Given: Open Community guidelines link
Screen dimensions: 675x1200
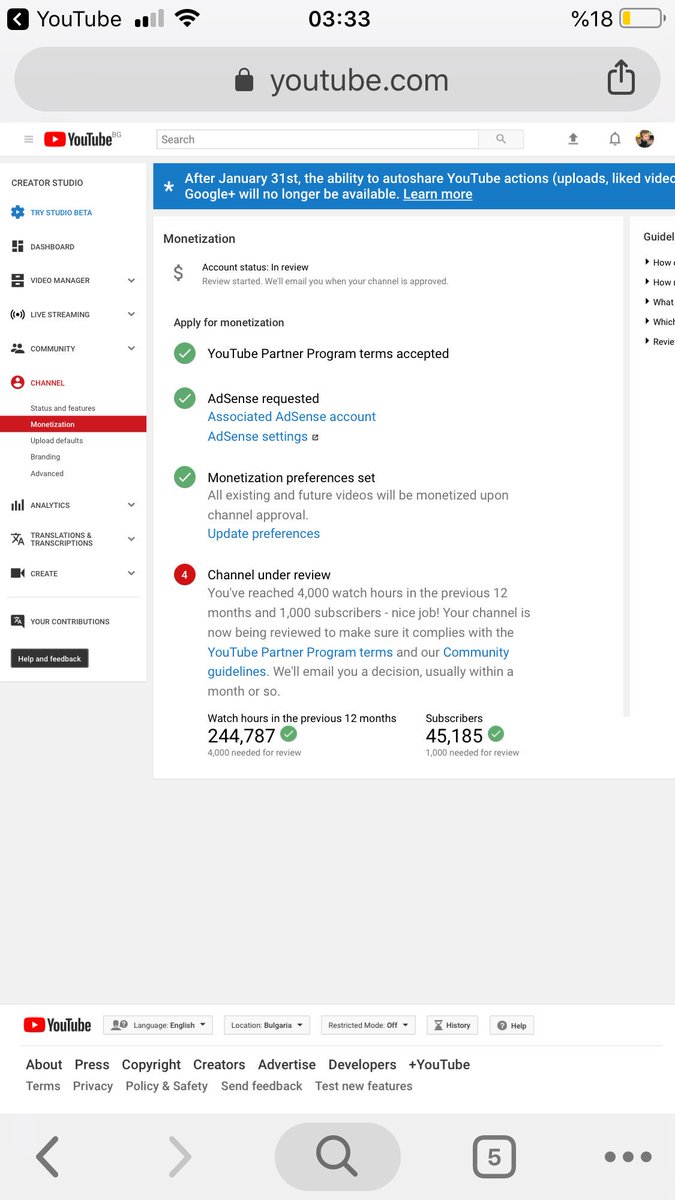Looking at the screenshot, I should pyautogui.click(x=358, y=662).
